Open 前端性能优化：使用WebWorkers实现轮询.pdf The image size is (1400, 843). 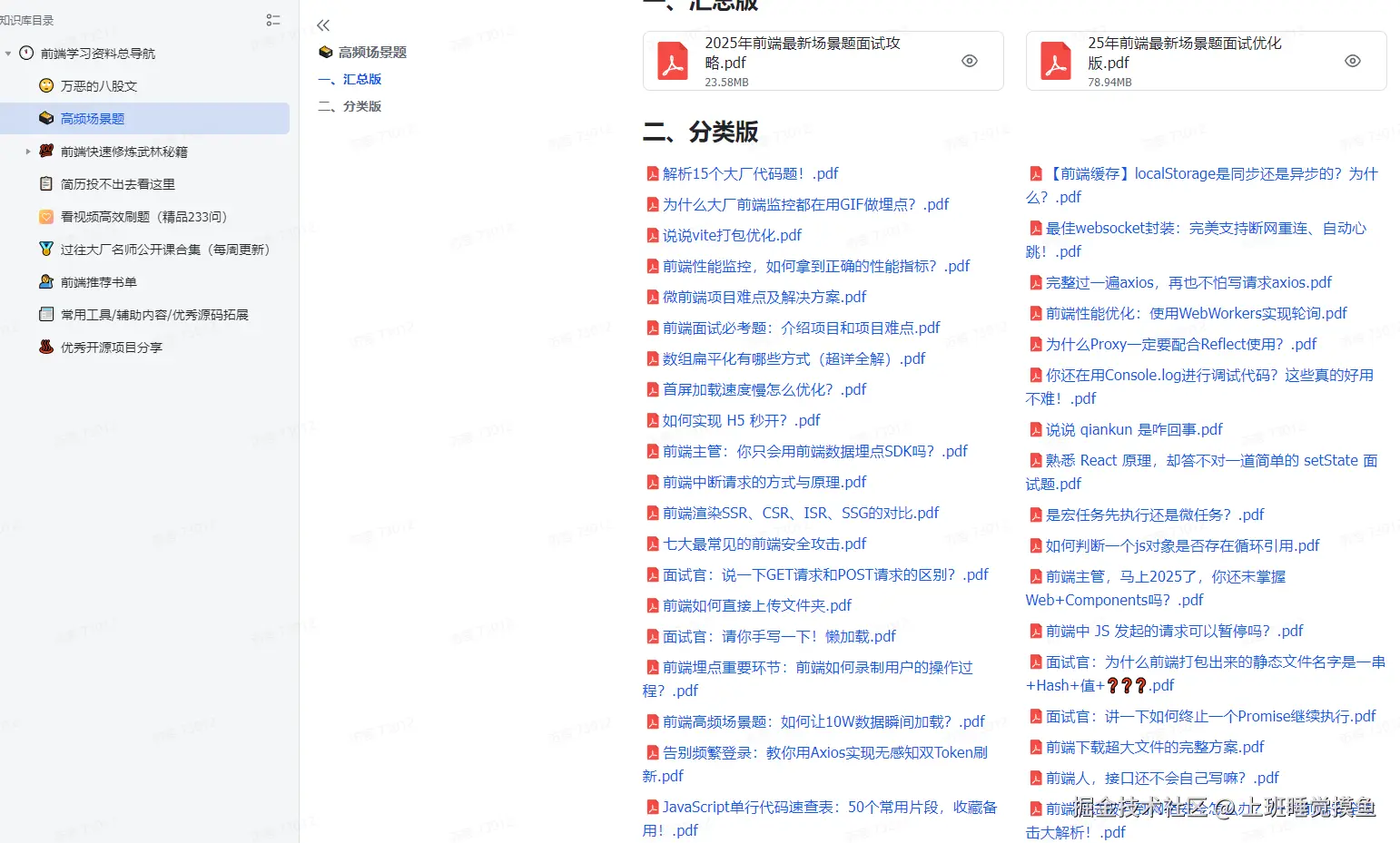(1197, 313)
